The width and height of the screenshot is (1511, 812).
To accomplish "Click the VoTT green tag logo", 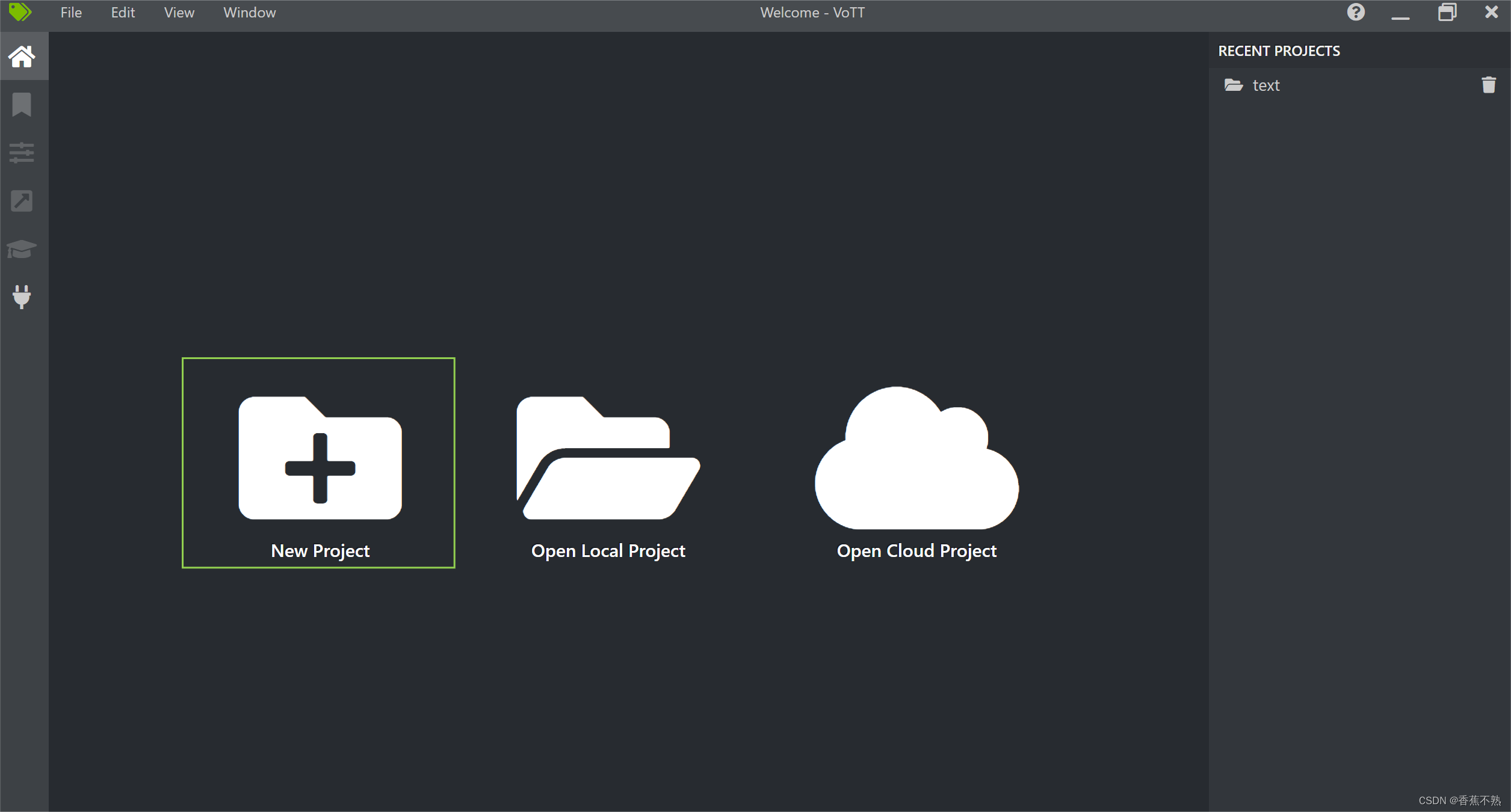I will pyautogui.click(x=20, y=12).
